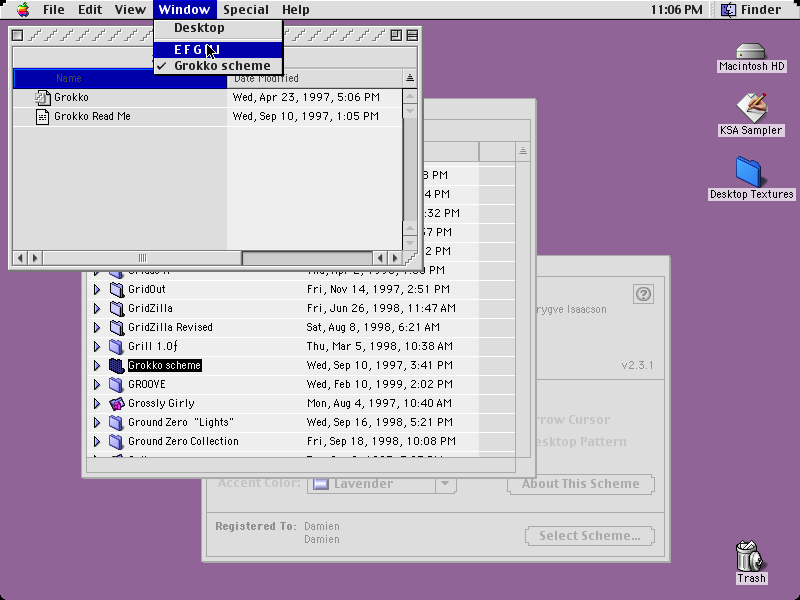Screen dimensions: 800x600
Task: Click the close box of front window
Action: 17,35
